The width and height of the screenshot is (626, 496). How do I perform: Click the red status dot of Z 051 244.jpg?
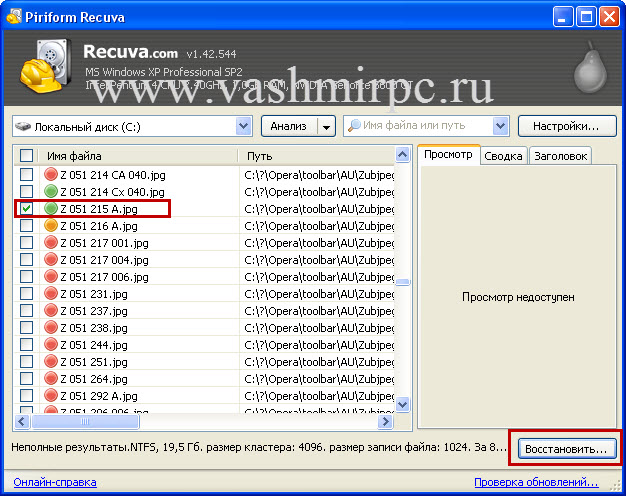pyautogui.click(x=51, y=344)
